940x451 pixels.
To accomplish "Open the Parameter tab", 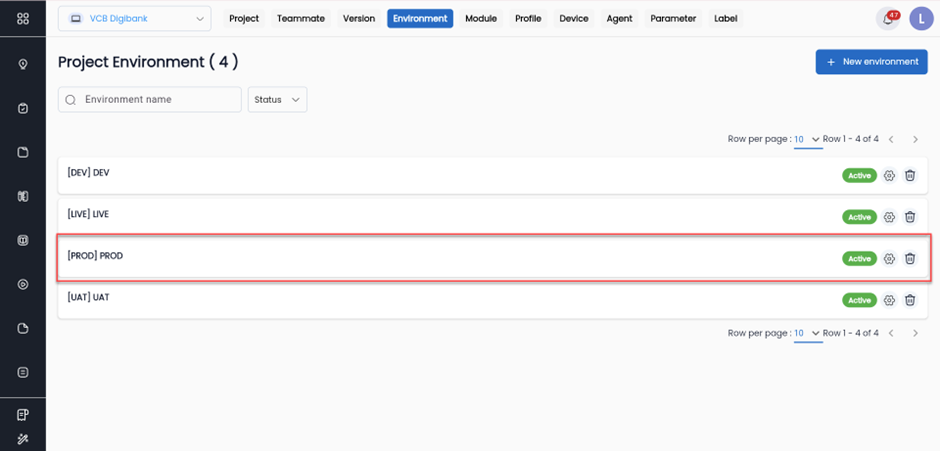I will pyautogui.click(x=673, y=19).
